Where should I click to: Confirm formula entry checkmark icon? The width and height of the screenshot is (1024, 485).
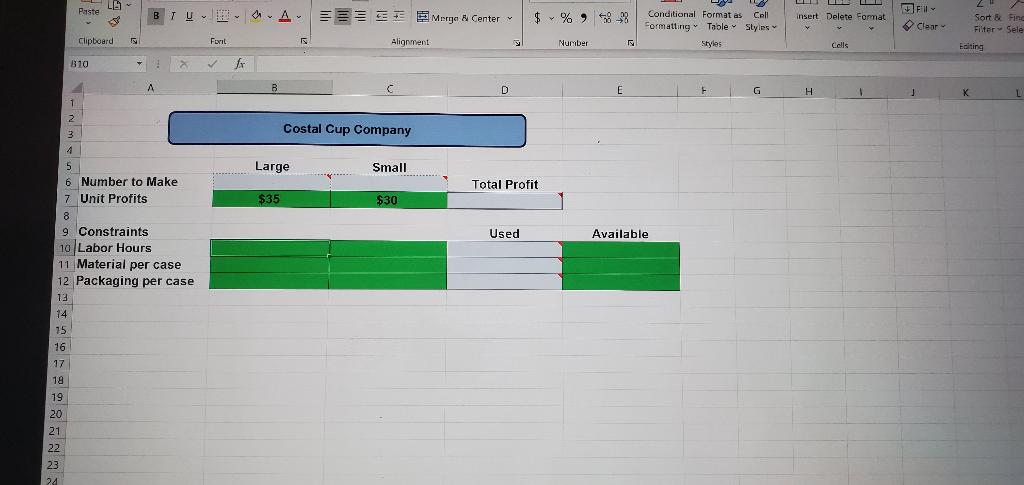coord(212,65)
